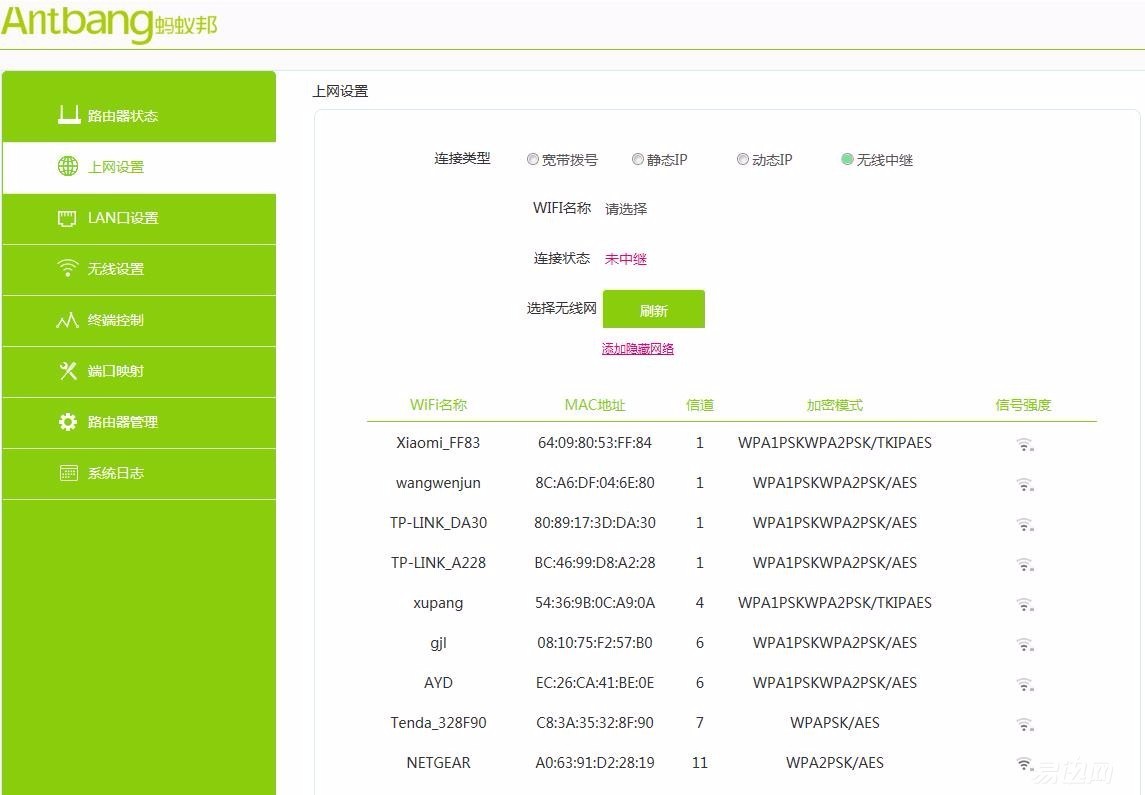Screen dimensions: 1145x795
Task: Click the AYD signal strength icon
Action: coord(1024,683)
